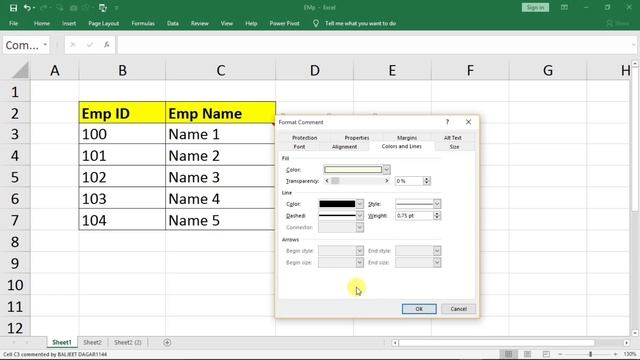
Task: Click the Page Break Preview icon in status bar
Action: [x=546, y=354]
